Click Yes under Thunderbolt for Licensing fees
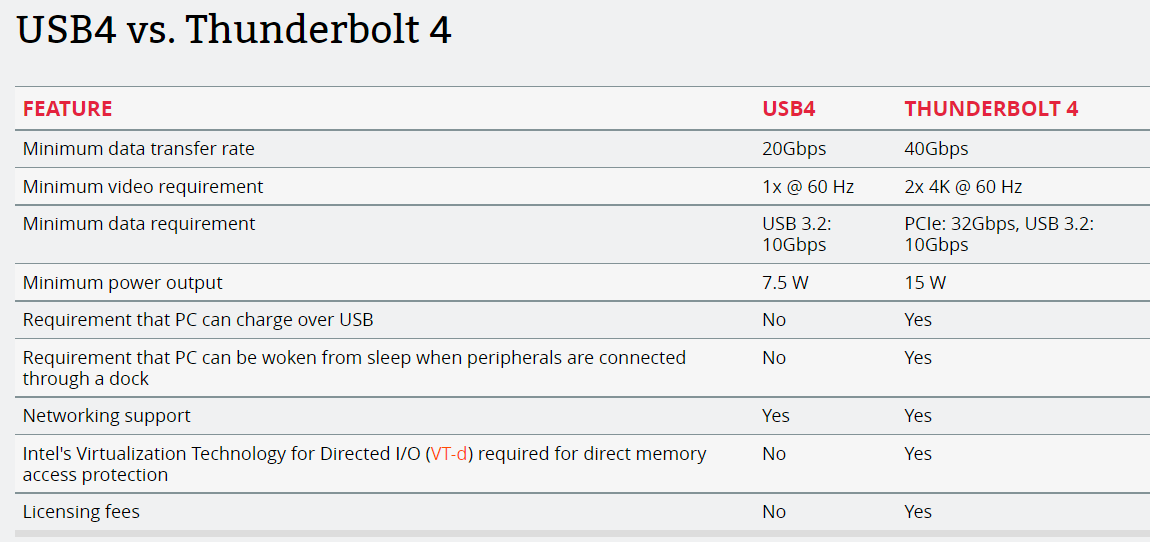Viewport: 1150px width, 542px height. click(918, 511)
